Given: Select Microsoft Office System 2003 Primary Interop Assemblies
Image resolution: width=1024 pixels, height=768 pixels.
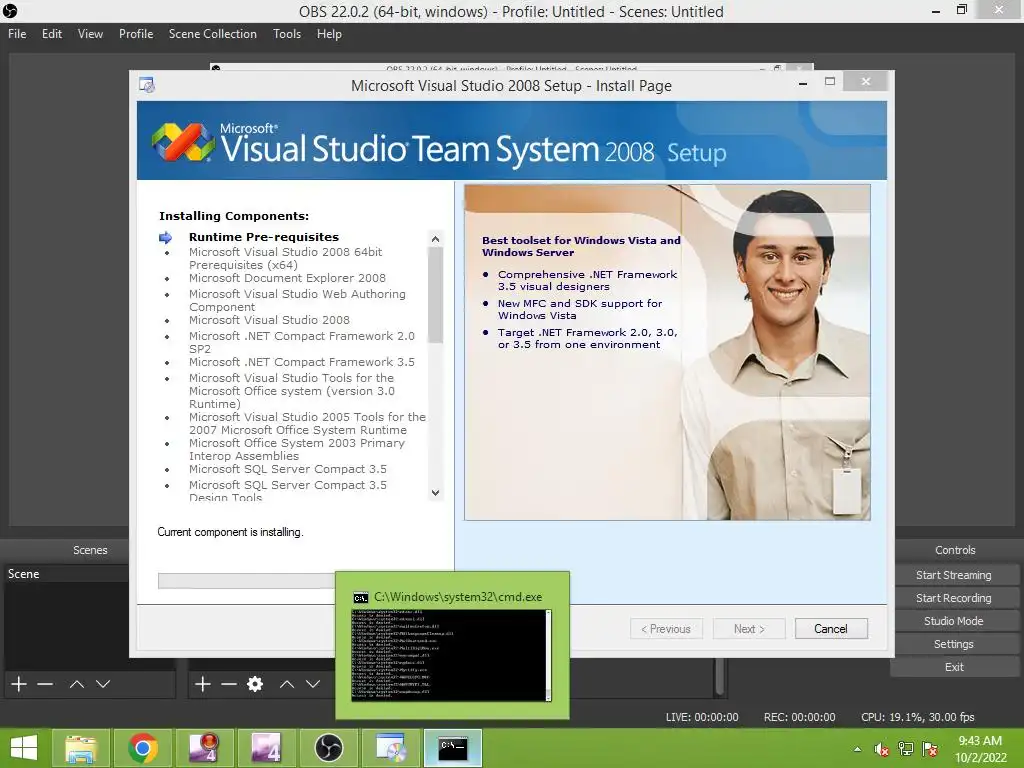Looking at the screenshot, I should click(297, 449).
